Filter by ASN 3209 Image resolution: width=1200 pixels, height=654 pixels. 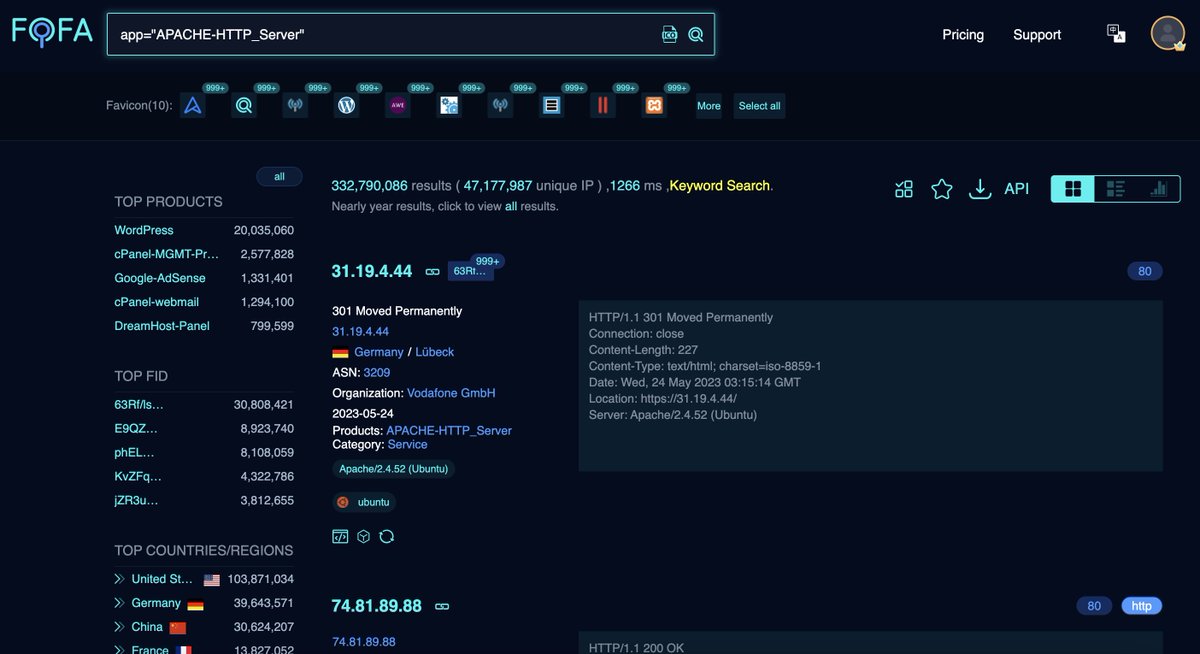377,372
